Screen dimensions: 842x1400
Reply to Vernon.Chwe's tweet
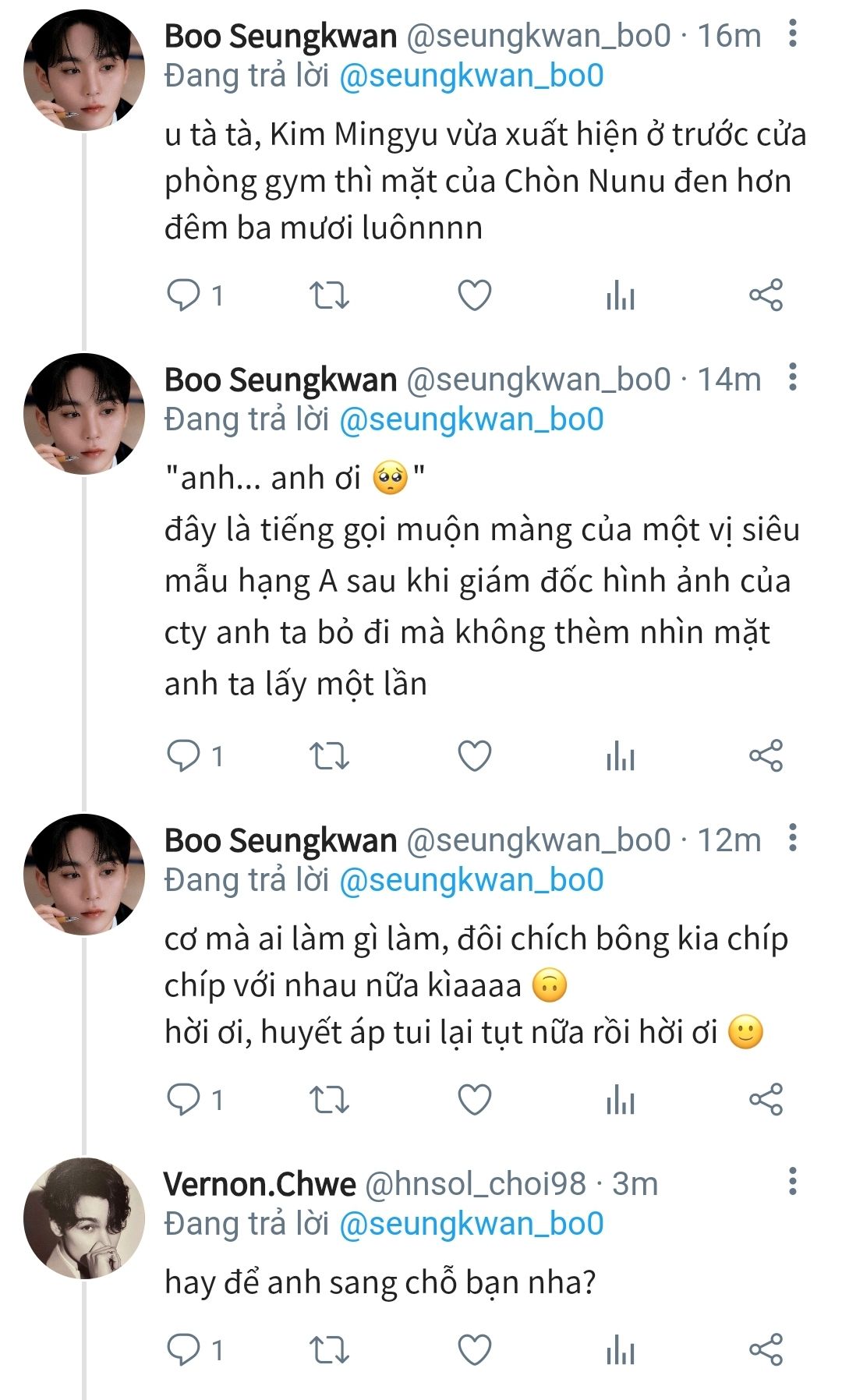pyautogui.click(x=184, y=1349)
